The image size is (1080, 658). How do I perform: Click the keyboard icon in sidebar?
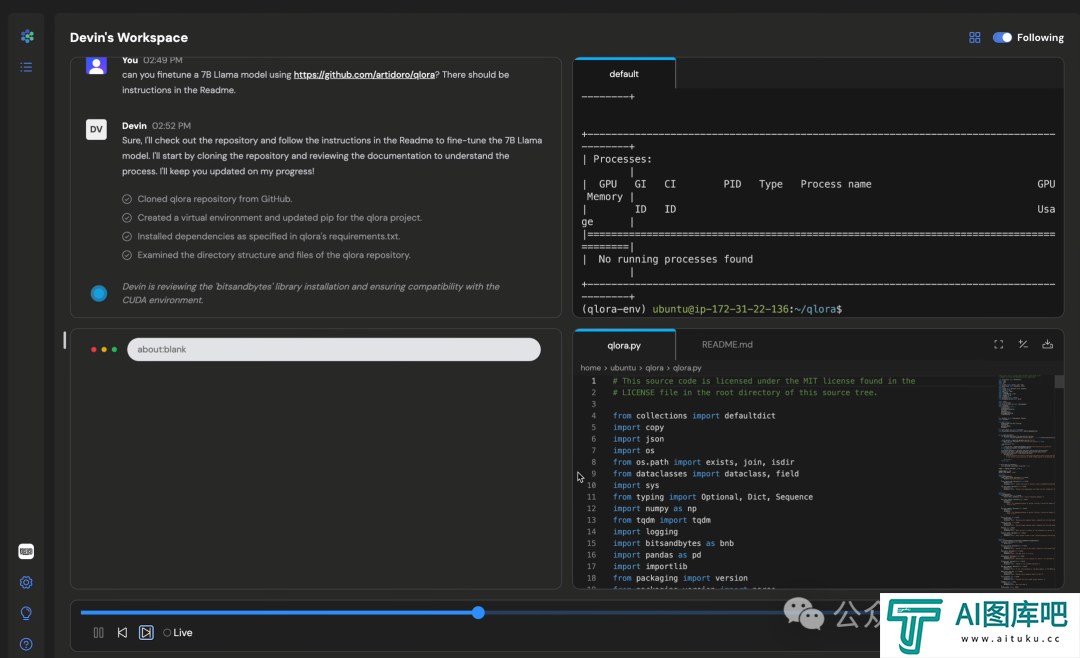pyautogui.click(x=26, y=551)
